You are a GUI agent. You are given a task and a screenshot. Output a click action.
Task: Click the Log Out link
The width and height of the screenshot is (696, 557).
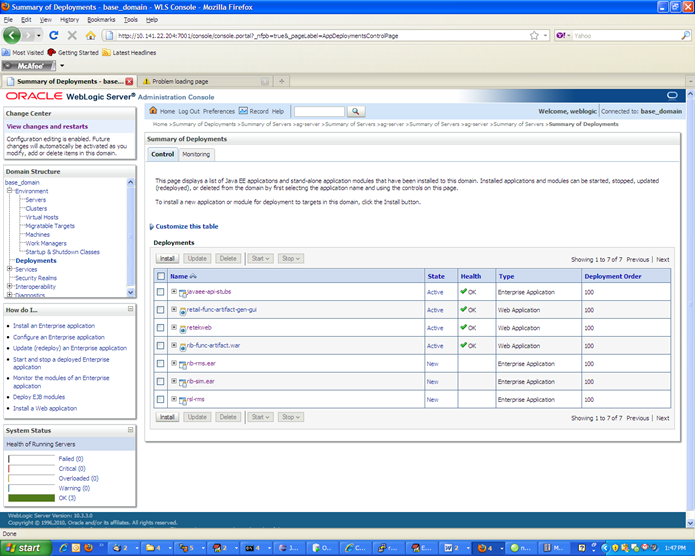(189, 111)
